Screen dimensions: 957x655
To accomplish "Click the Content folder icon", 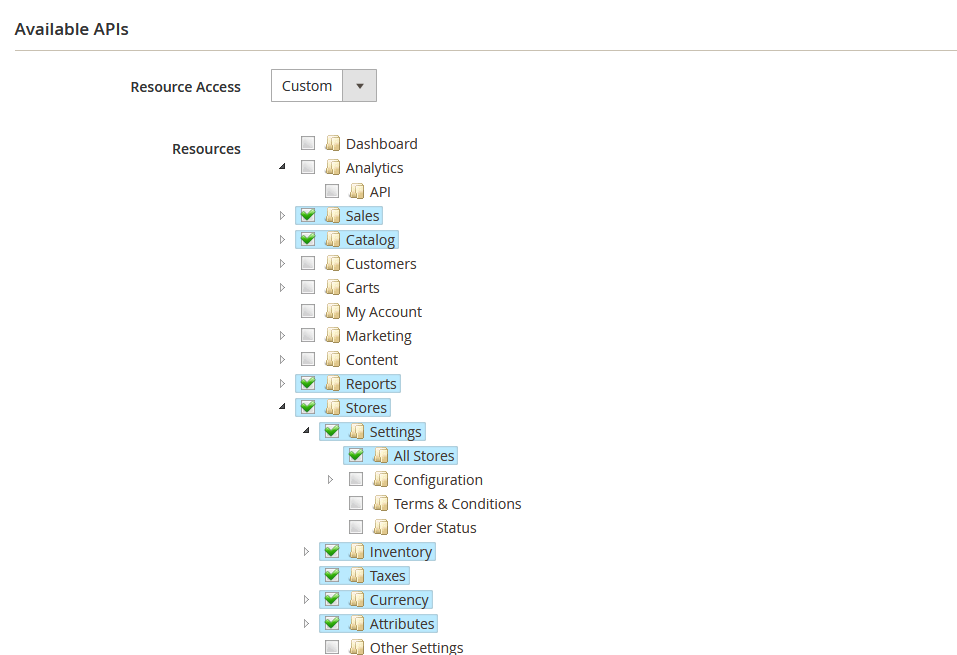I will [x=333, y=359].
